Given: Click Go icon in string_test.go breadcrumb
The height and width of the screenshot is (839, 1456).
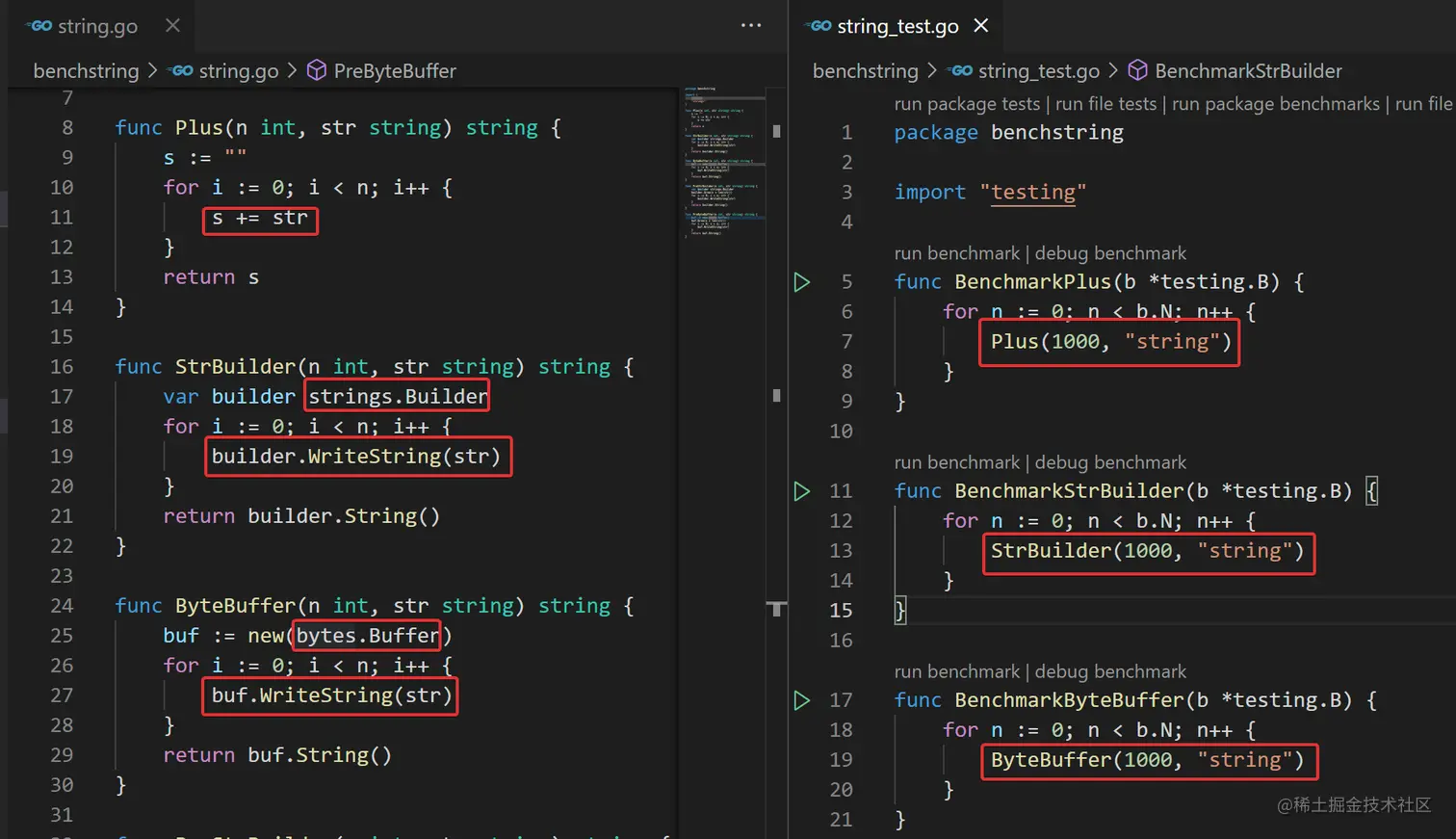Looking at the screenshot, I should (x=960, y=70).
